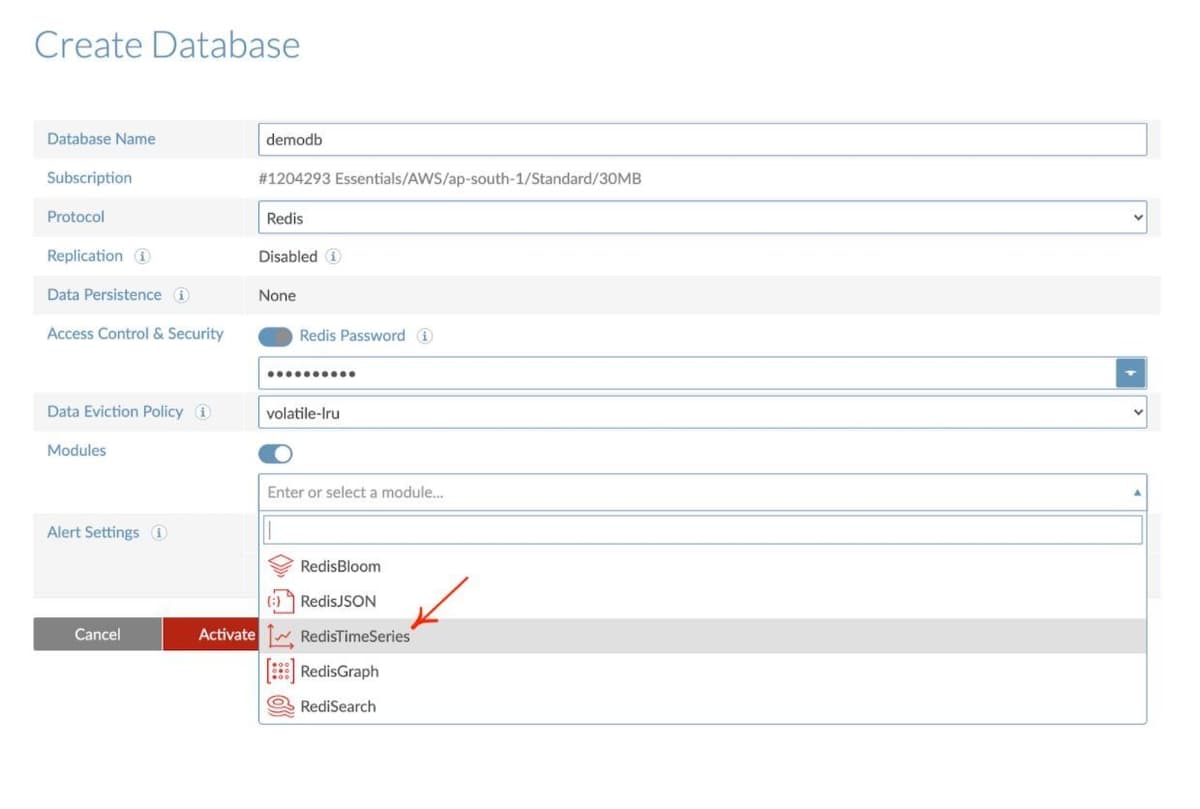Click the RedisTimeSeries chart icon
This screenshot has width=1200, height=809.
tap(280, 636)
